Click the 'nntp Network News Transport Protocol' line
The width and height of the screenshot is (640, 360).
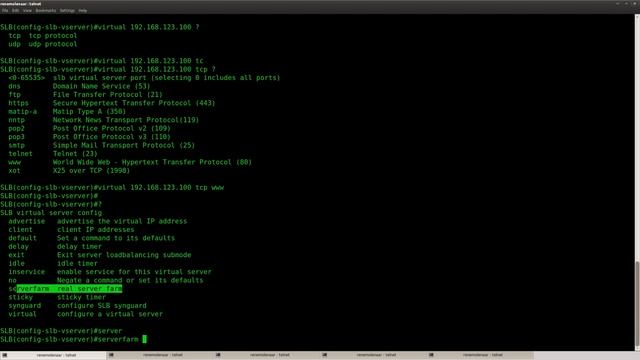tap(104, 120)
